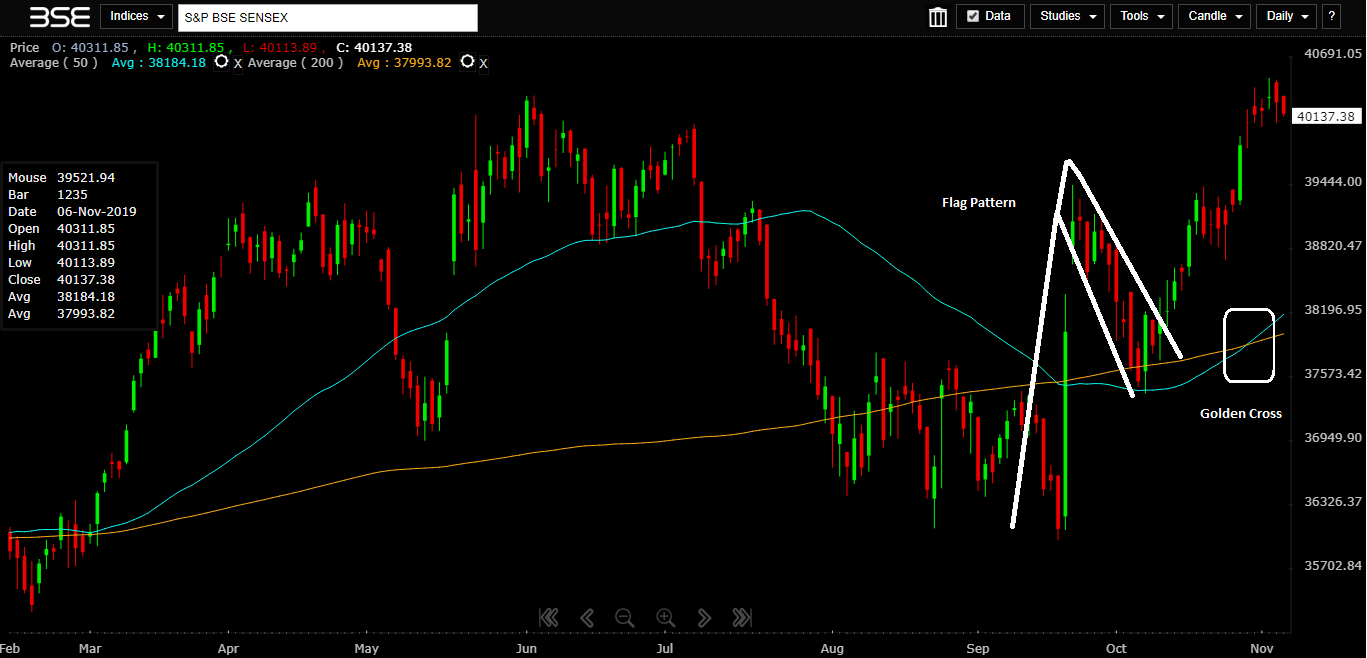This screenshot has width=1367, height=658.
Task: Click the BSE logo
Action: pyautogui.click(x=59, y=17)
